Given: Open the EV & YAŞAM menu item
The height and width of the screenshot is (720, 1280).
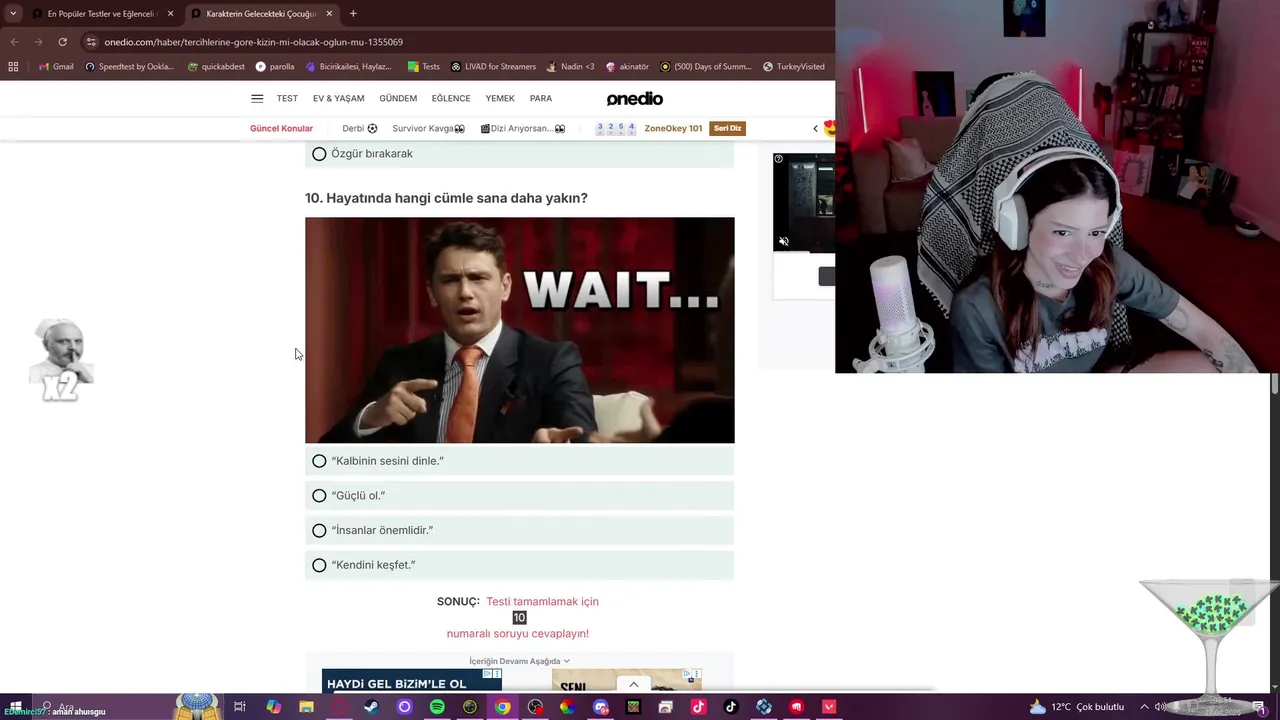Looking at the screenshot, I should click(x=338, y=98).
